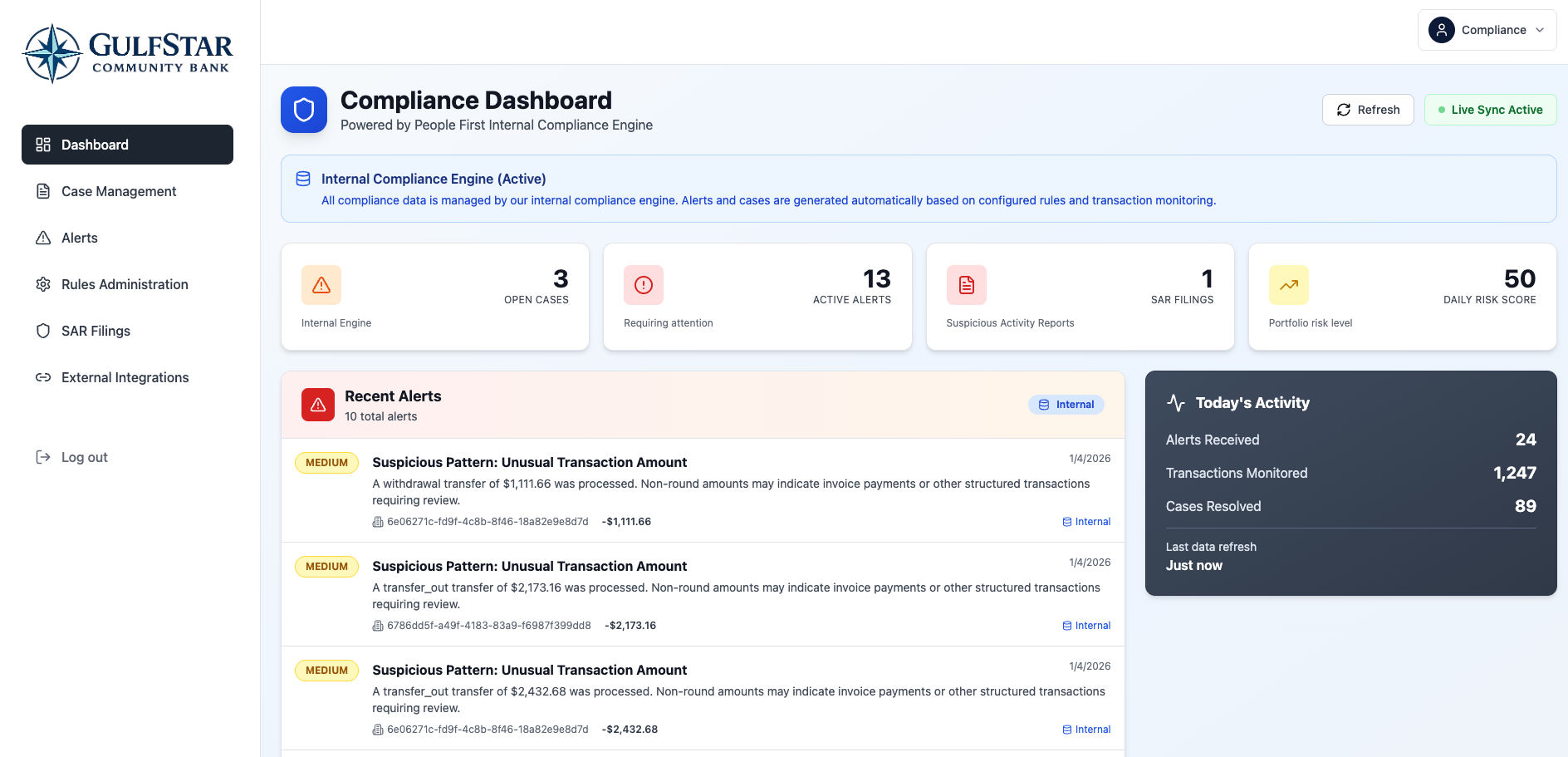The image size is (1568, 757).
Task: Go to Rules Administration page
Action: click(x=125, y=284)
